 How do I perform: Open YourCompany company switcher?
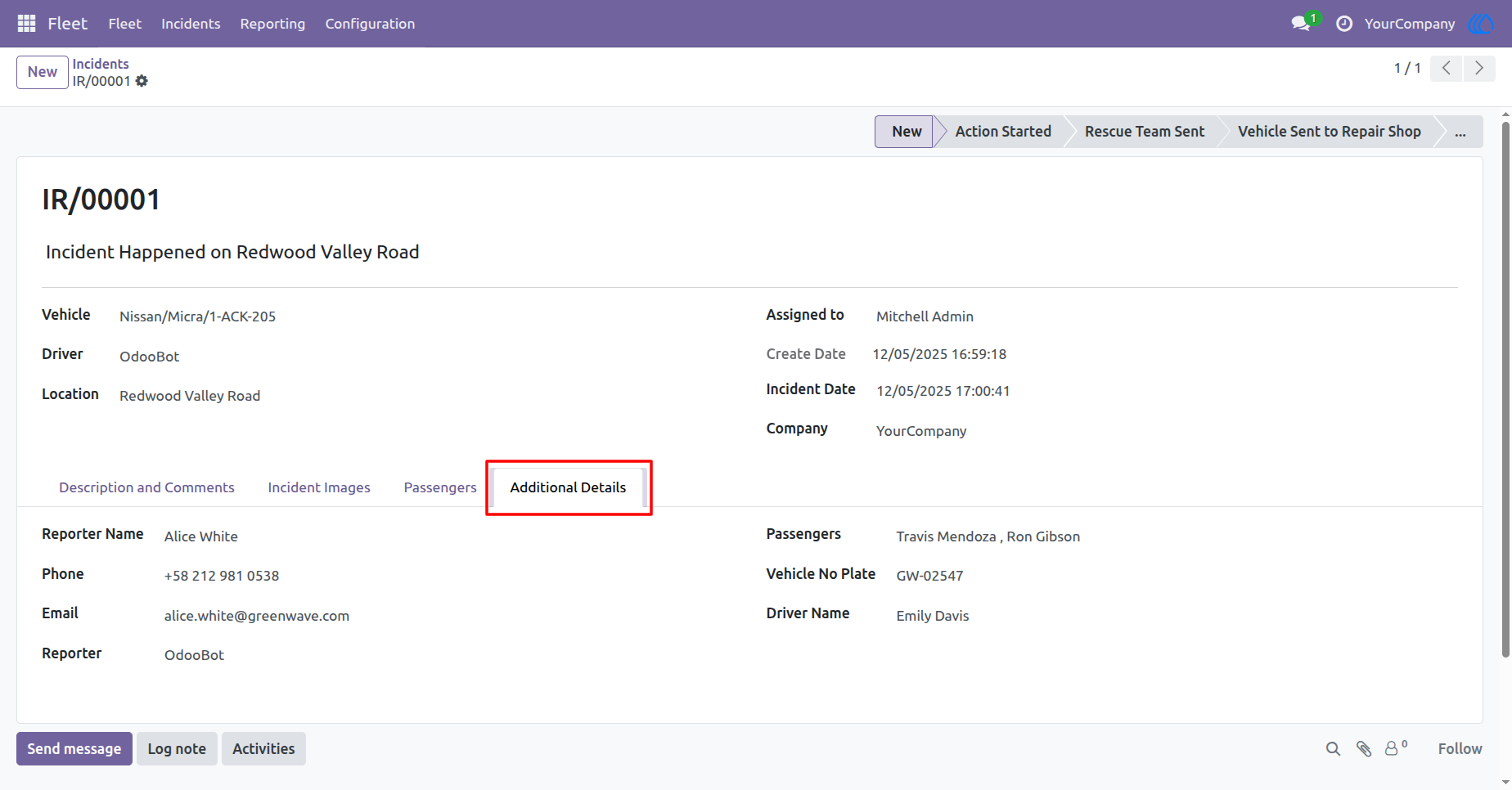pos(1410,24)
